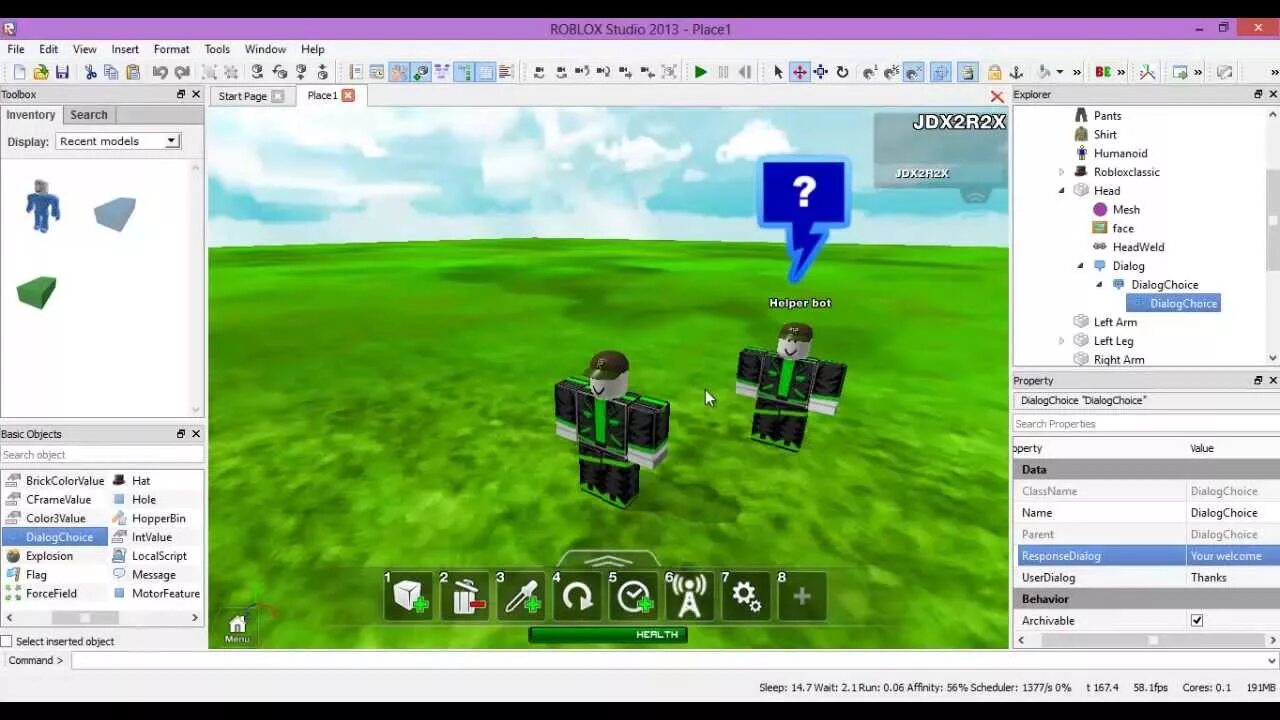Screen dimensions: 1280x720
Task: Click the Search Properties field
Action: click(1146, 424)
